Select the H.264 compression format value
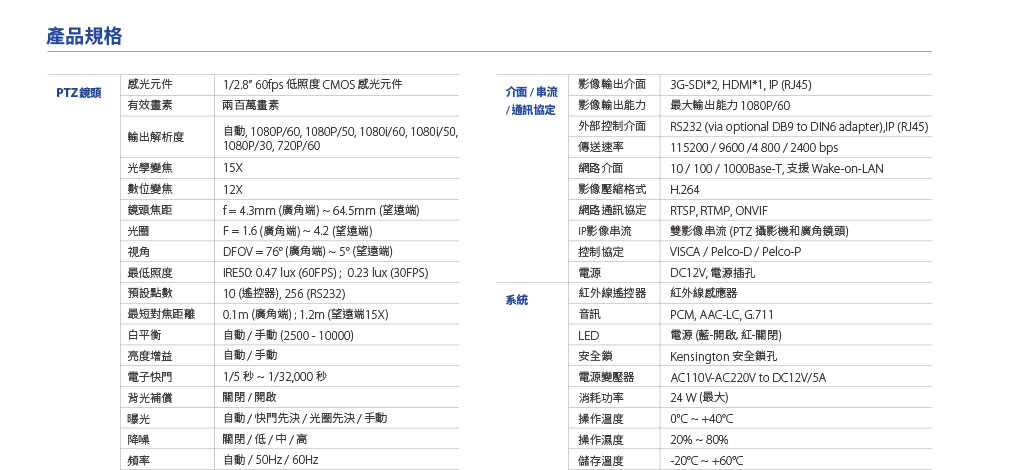 click(x=685, y=189)
